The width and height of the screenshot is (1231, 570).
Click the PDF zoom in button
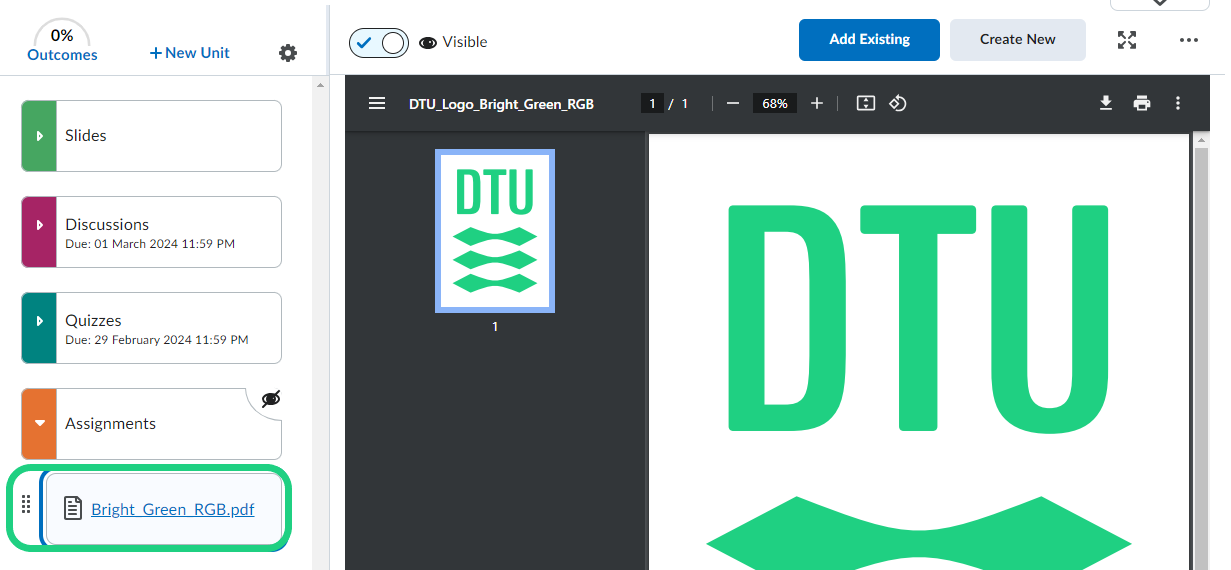(817, 103)
